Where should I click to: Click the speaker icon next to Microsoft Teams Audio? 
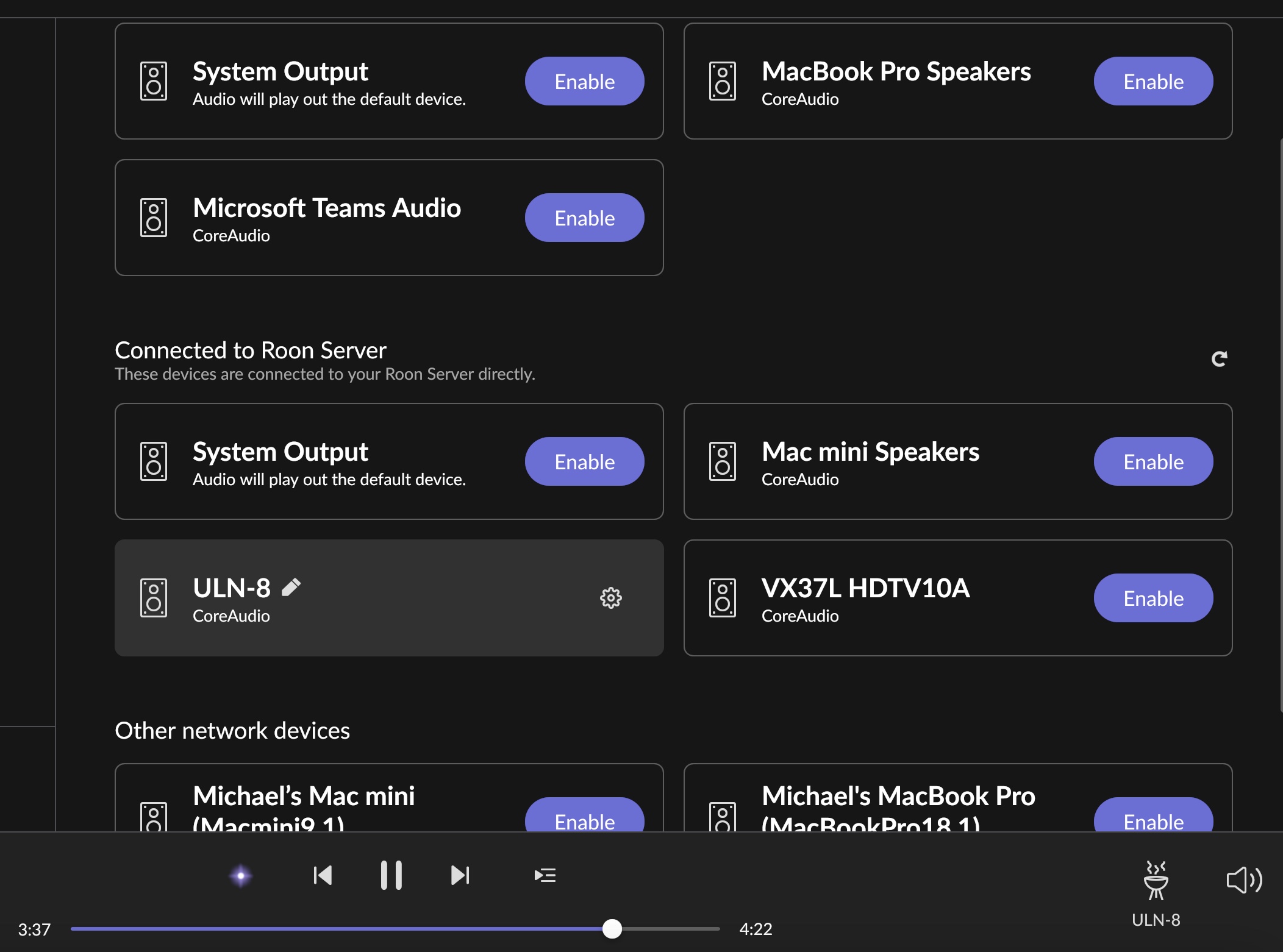pos(154,217)
